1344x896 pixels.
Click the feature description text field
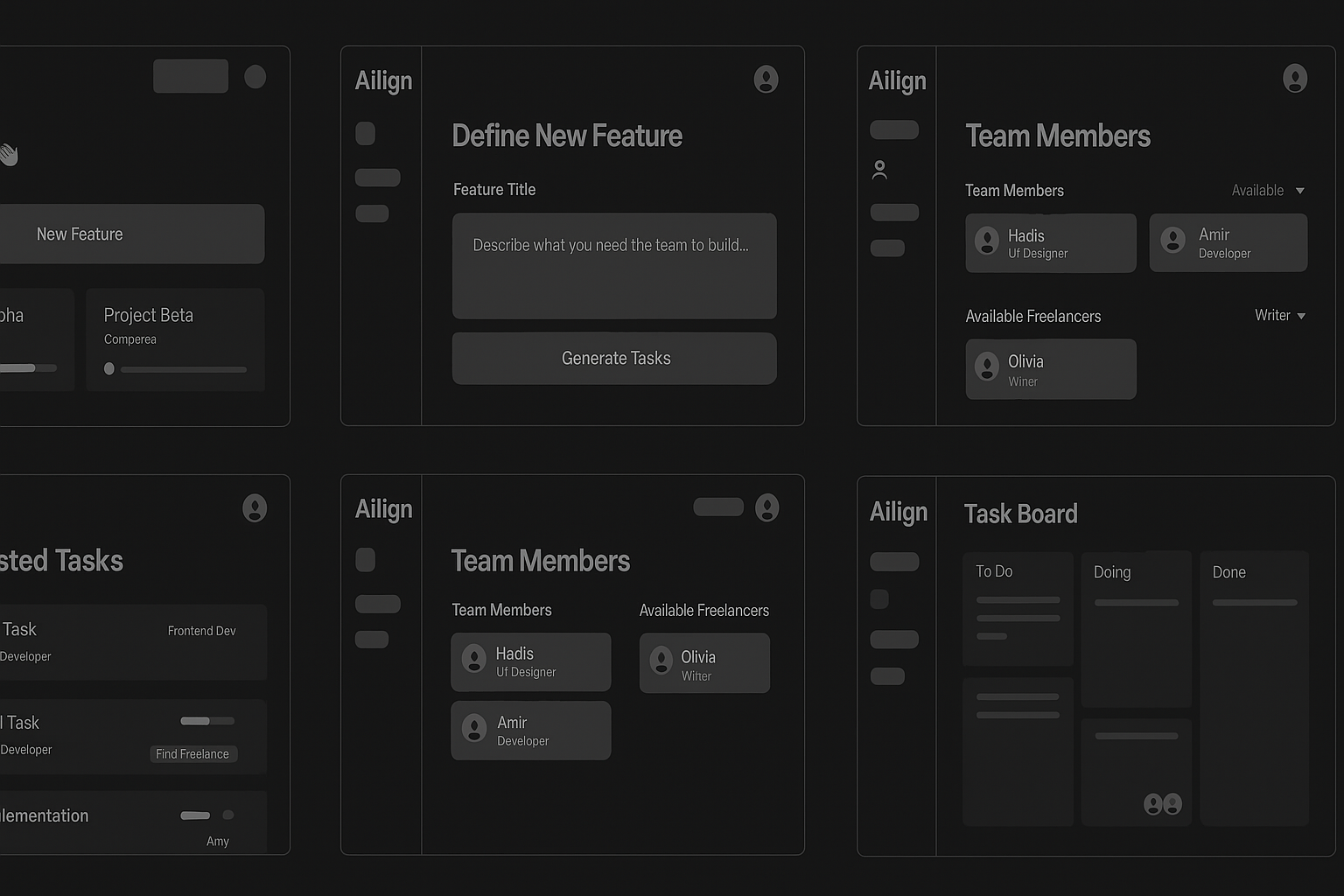pyautogui.click(x=613, y=266)
